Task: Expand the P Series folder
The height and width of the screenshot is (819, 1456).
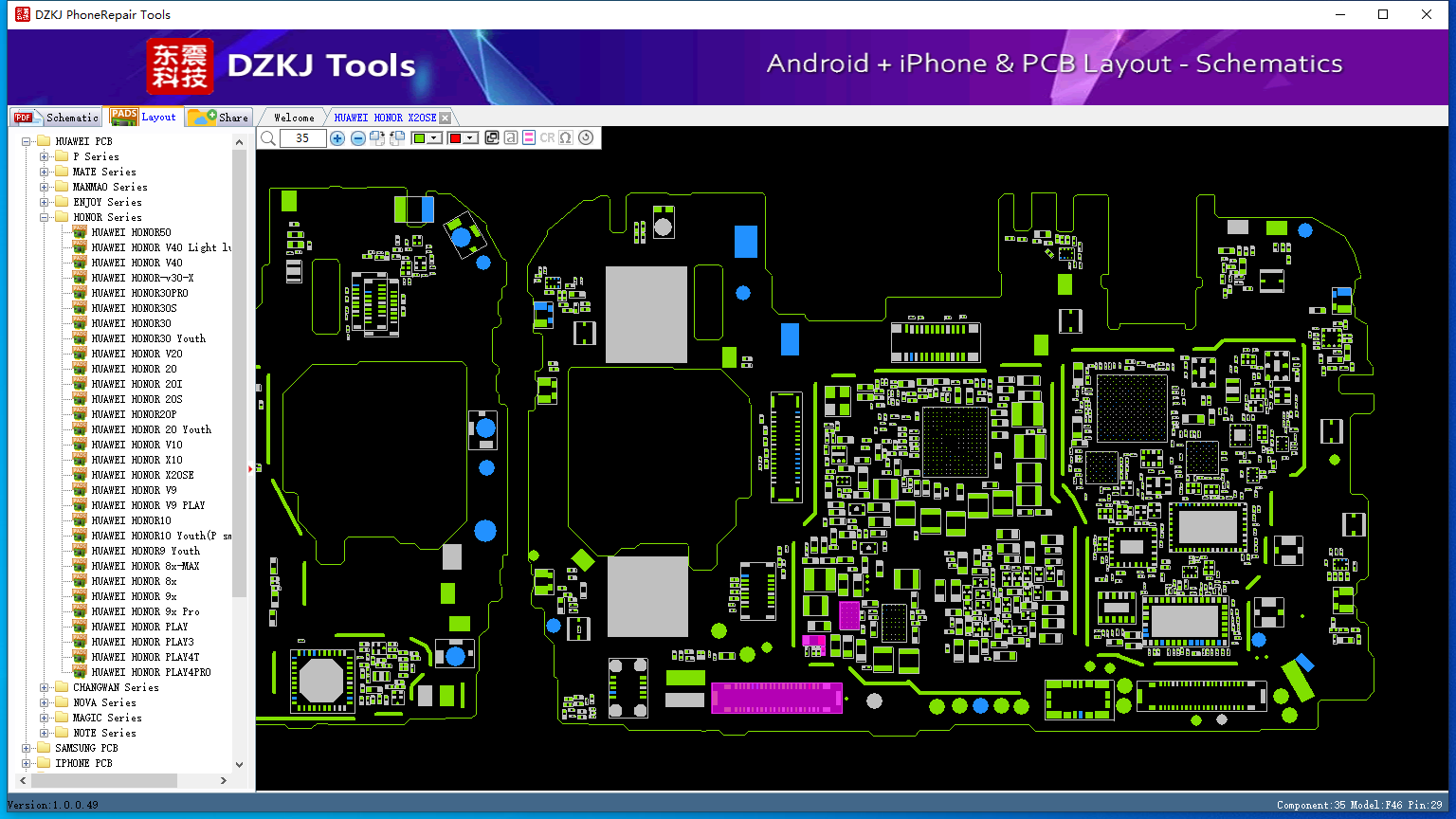Action: (x=45, y=156)
